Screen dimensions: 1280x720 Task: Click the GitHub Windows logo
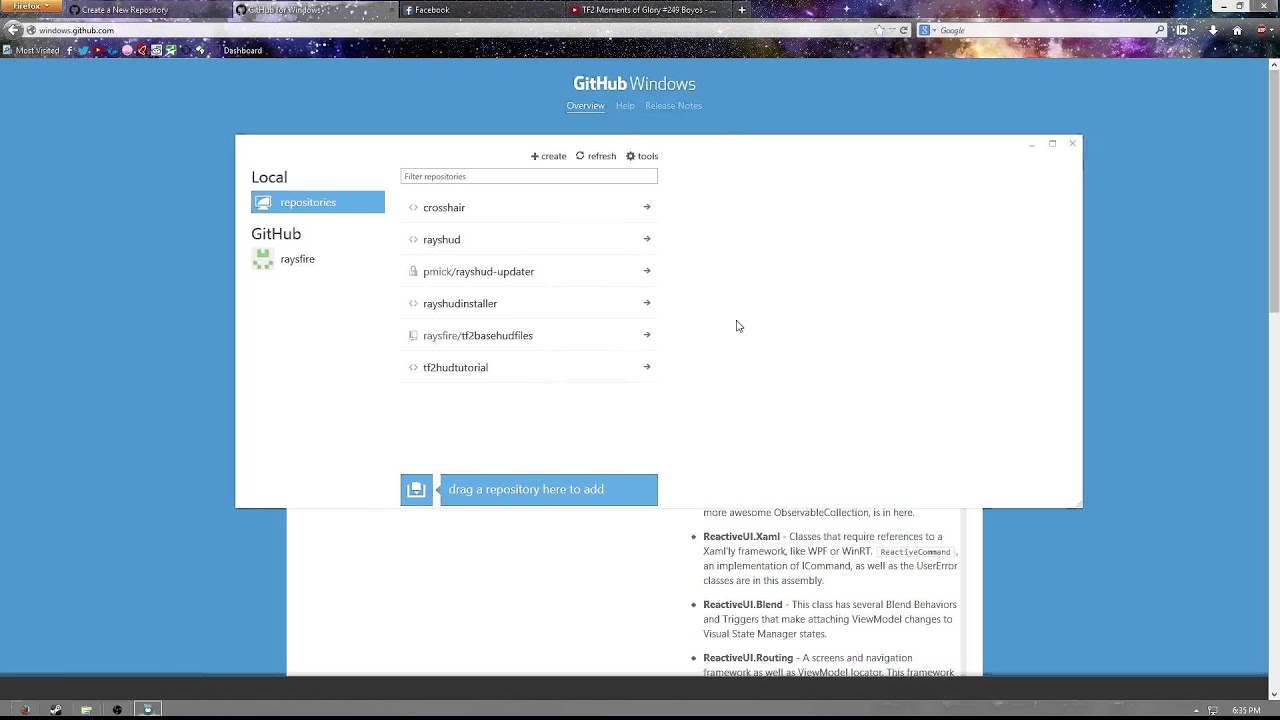634,84
